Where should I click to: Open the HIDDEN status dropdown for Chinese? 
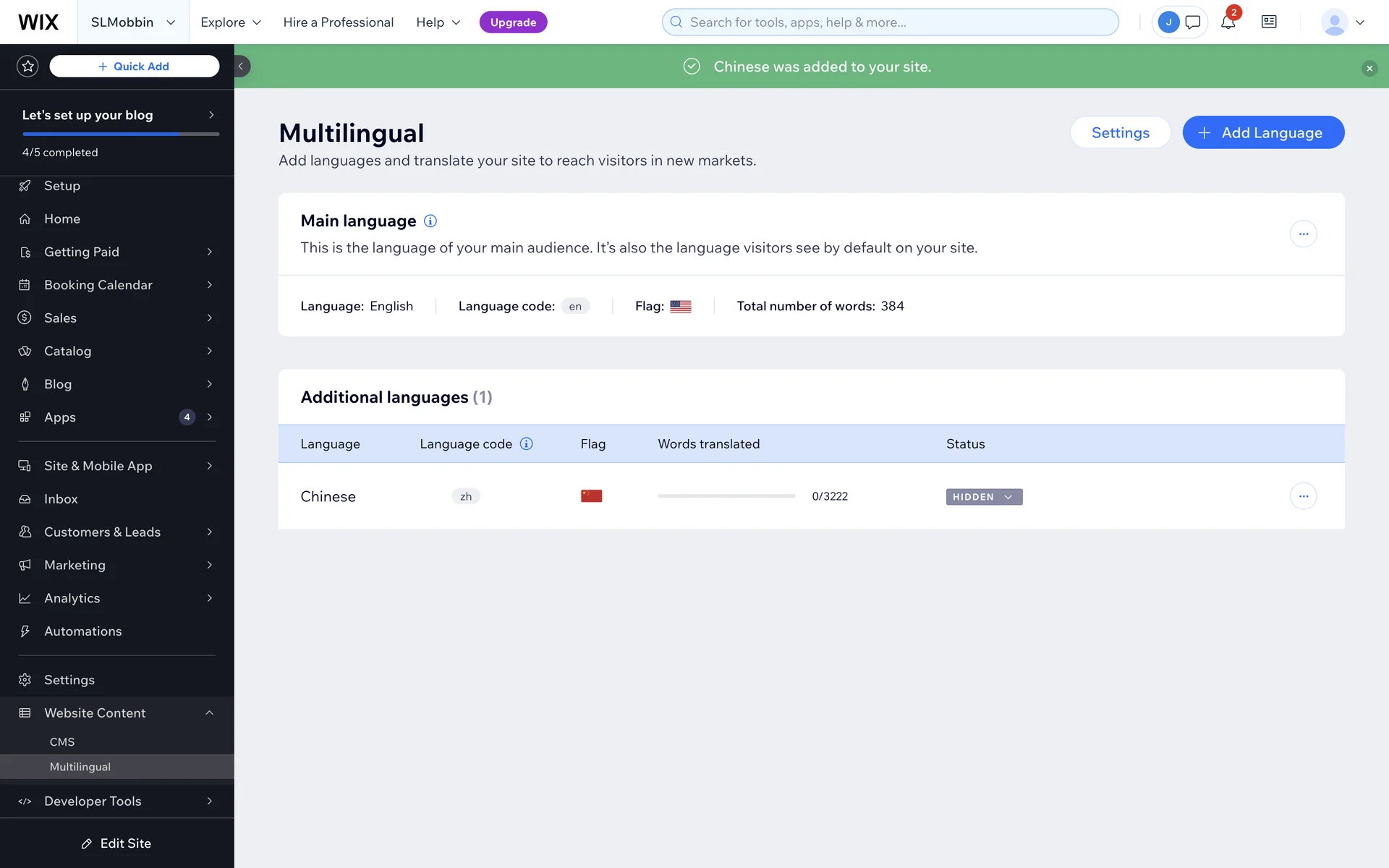[984, 497]
